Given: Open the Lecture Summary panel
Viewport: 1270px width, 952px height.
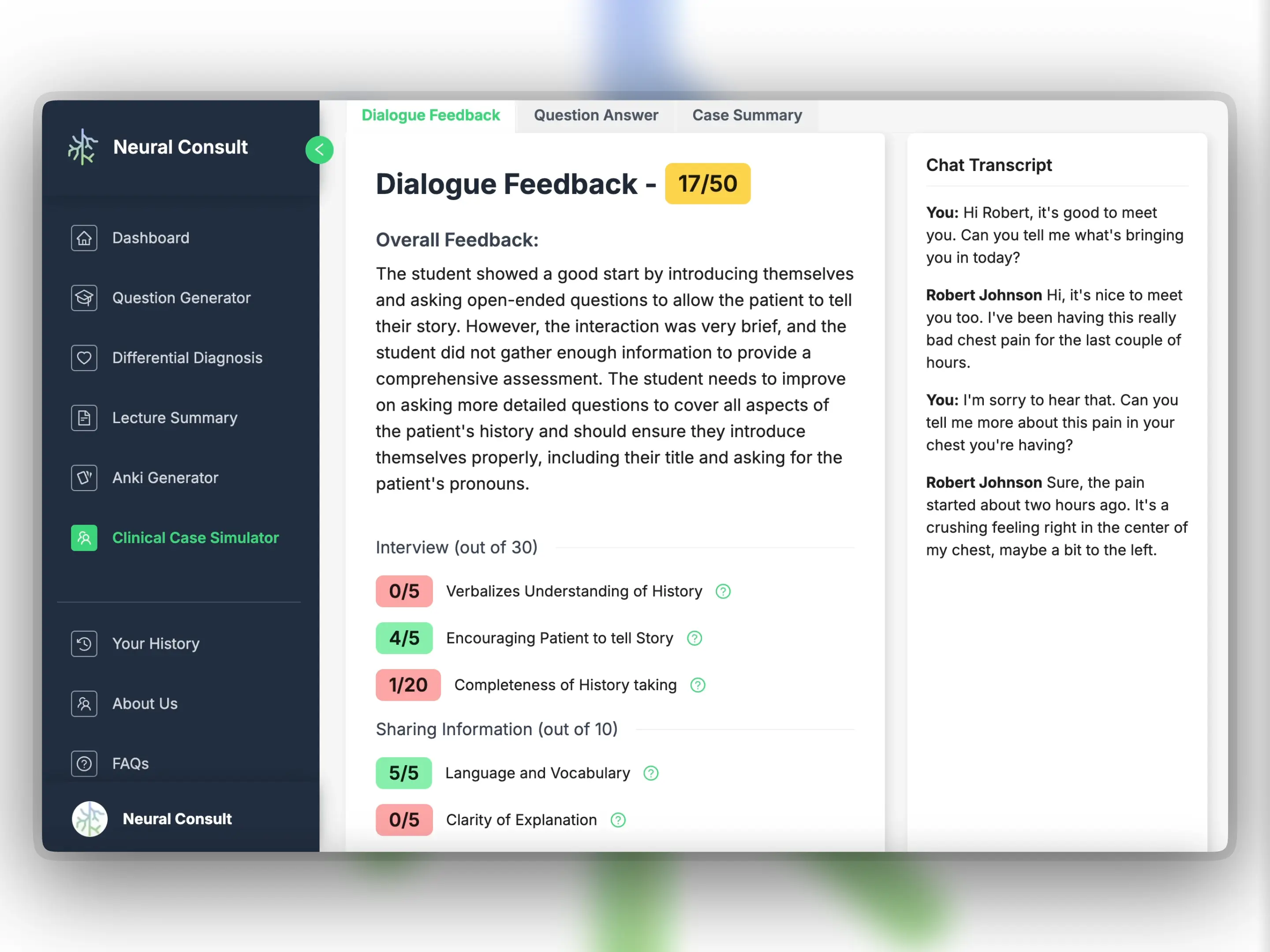Looking at the screenshot, I should 176,417.
